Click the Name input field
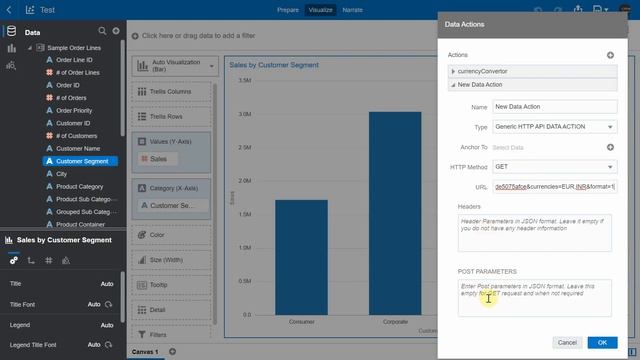The width and height of the screenshot is (640, 360). pos(555,107)
